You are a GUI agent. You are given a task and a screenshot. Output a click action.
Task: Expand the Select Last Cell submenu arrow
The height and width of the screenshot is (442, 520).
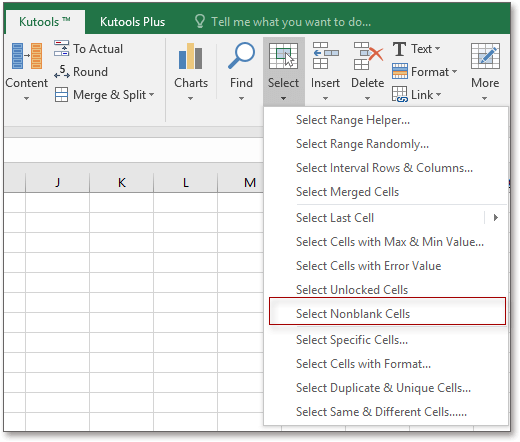[x=496, y=218]
